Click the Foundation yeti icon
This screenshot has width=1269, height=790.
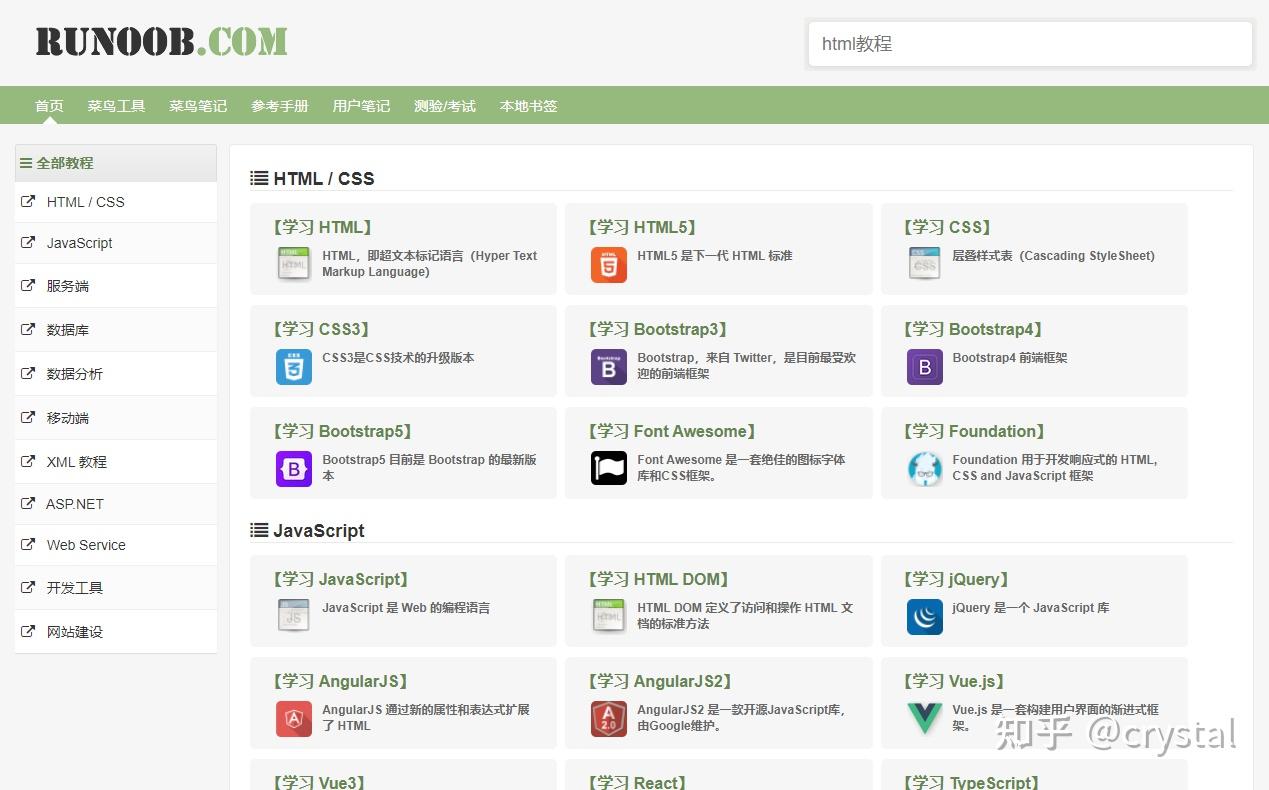tap(924, 468)
